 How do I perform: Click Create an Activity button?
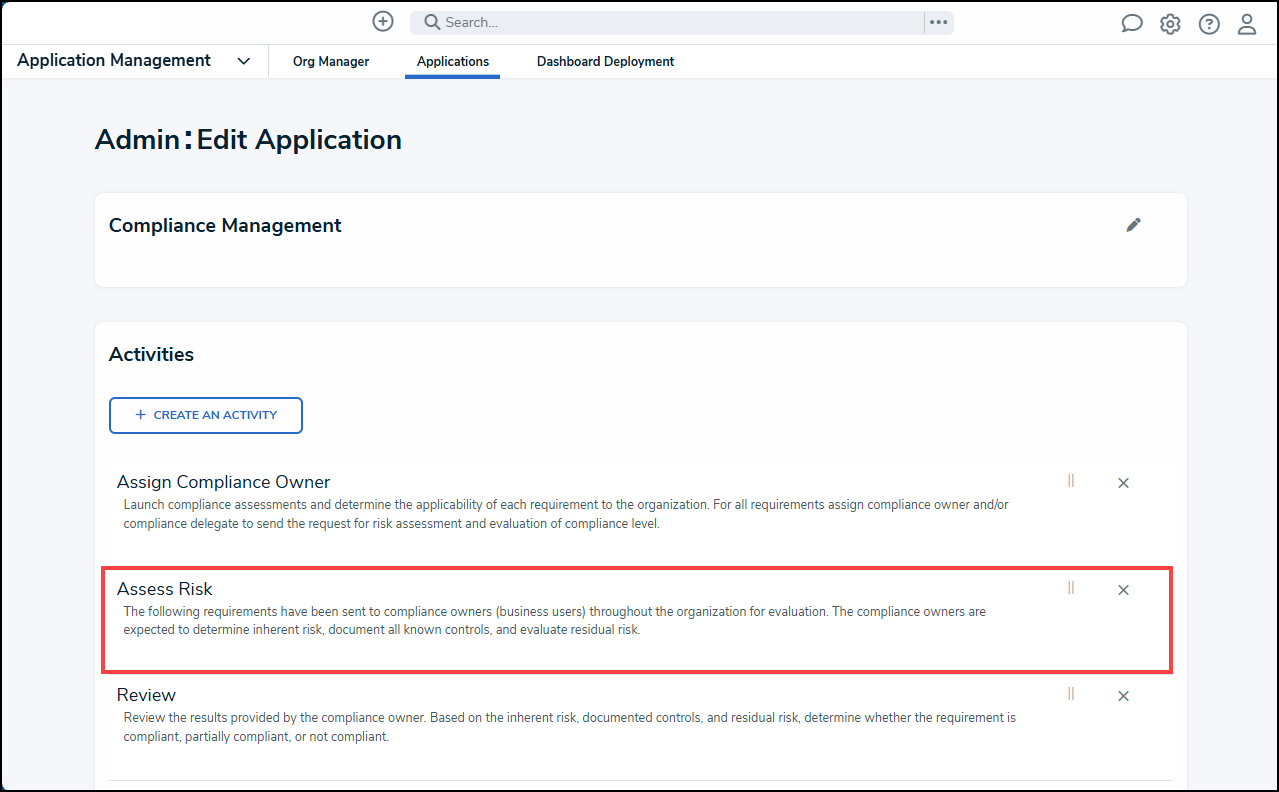click(206, 415)
